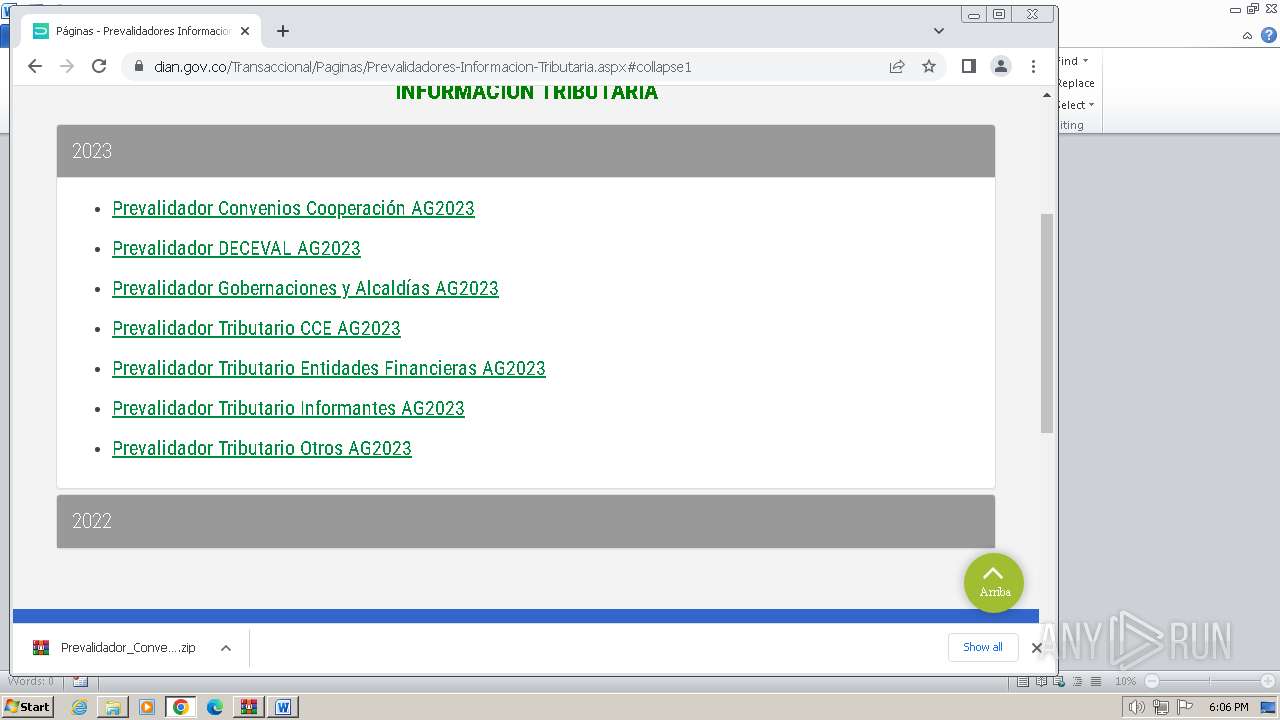Open network icon in system tray
This screenshot has height=720, width=1280.
click(x=1160, y=707)
